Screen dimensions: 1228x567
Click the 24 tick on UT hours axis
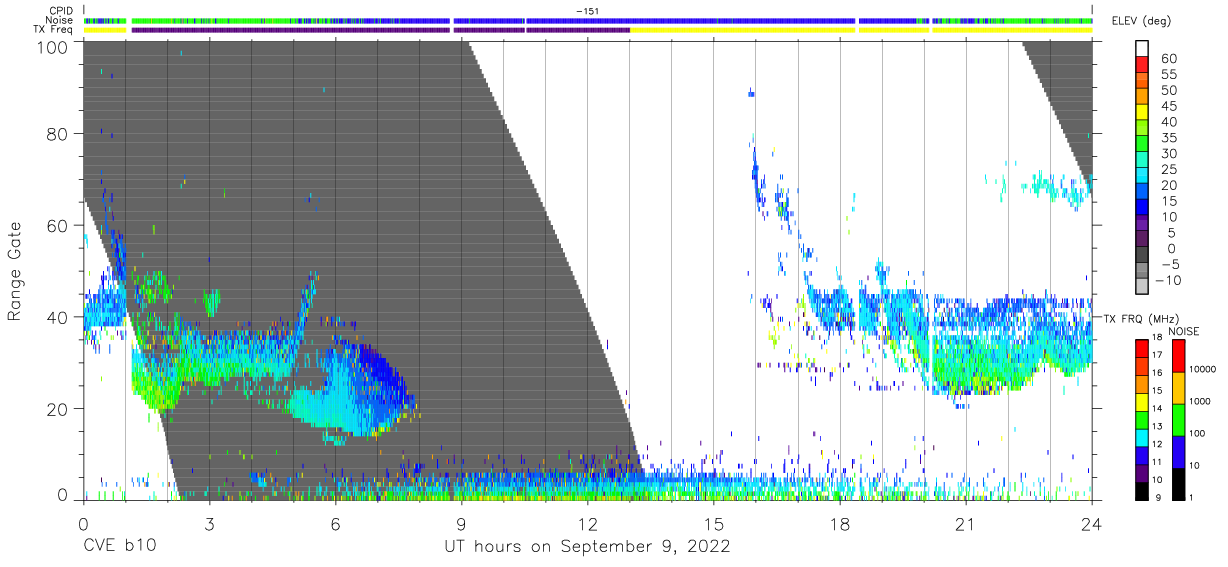point(1091,523)
